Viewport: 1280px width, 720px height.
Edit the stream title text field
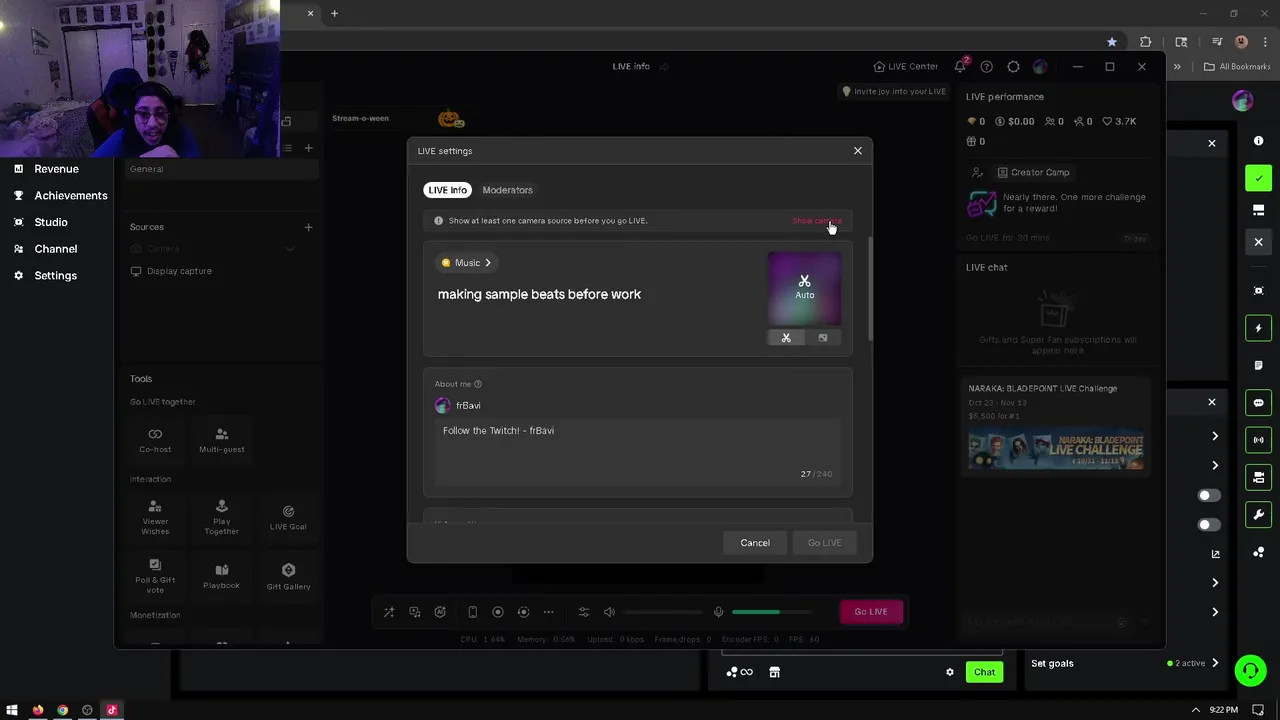coord(539,294)
